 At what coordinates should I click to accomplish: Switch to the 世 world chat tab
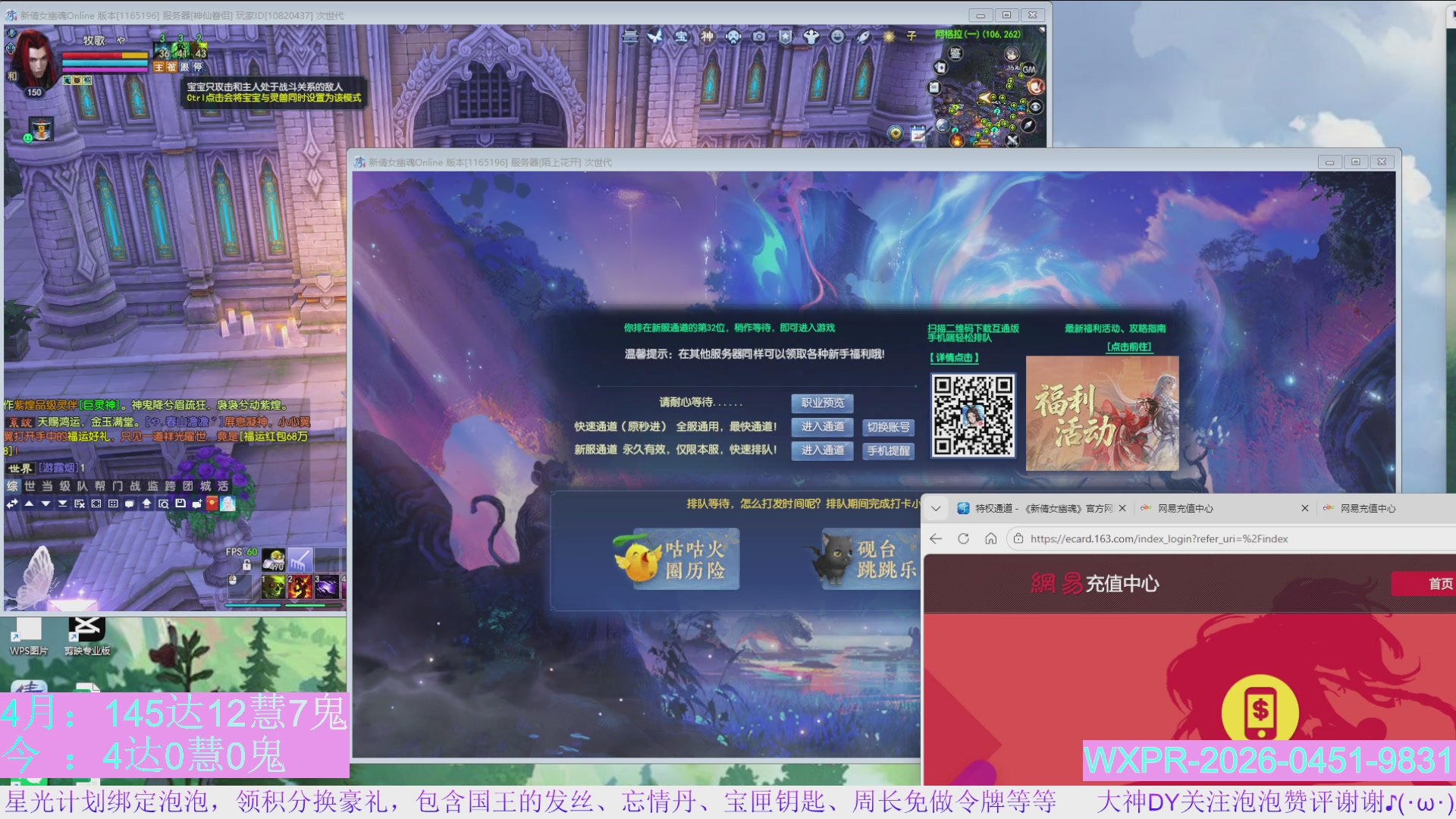click(30, 486)
